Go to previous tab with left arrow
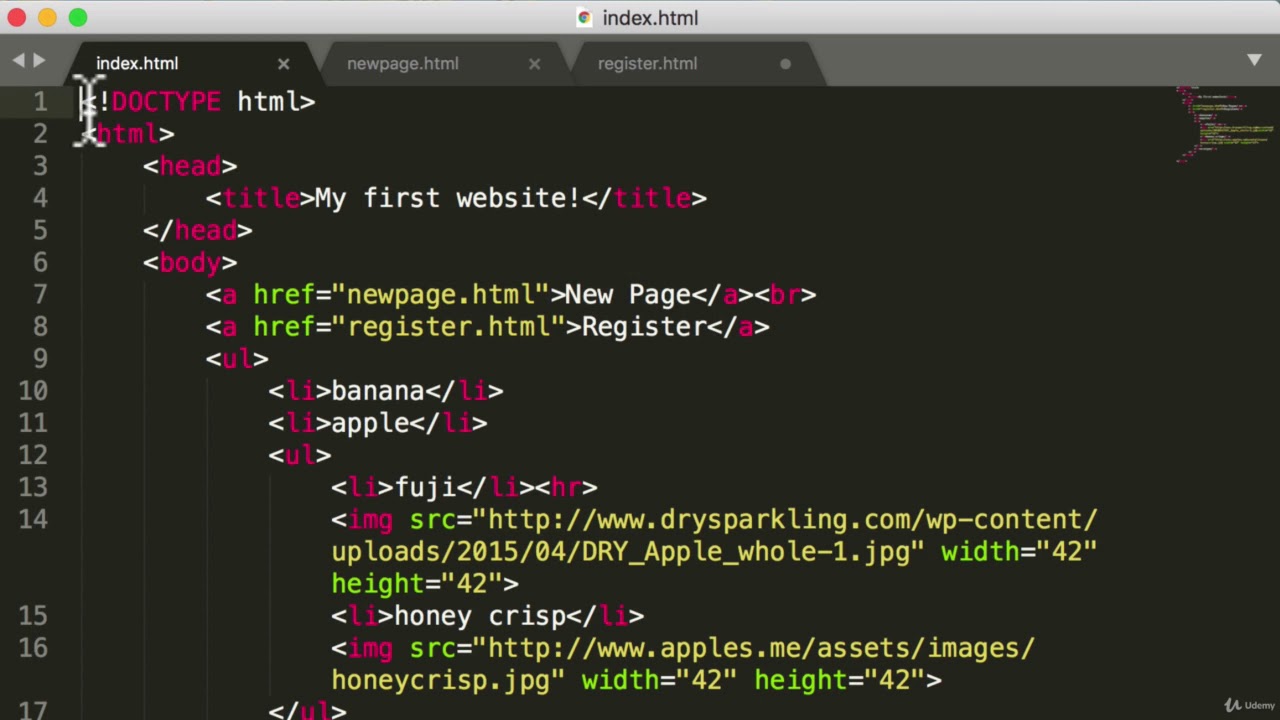The image size is (1280, 720). coord(18,60)
